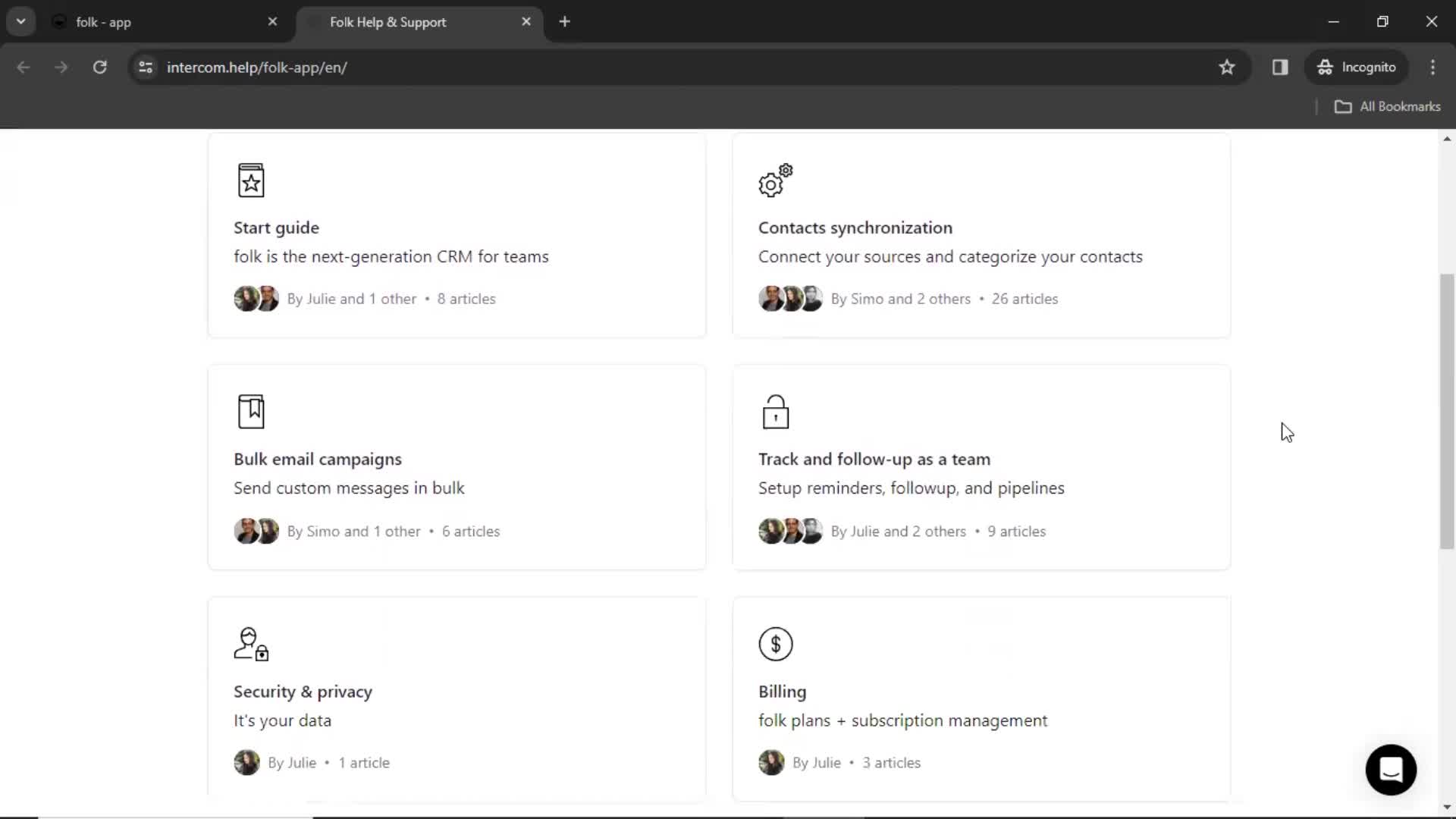Click the "6 articles" count text
The image size is (1456, 819).
coord(471,531)
